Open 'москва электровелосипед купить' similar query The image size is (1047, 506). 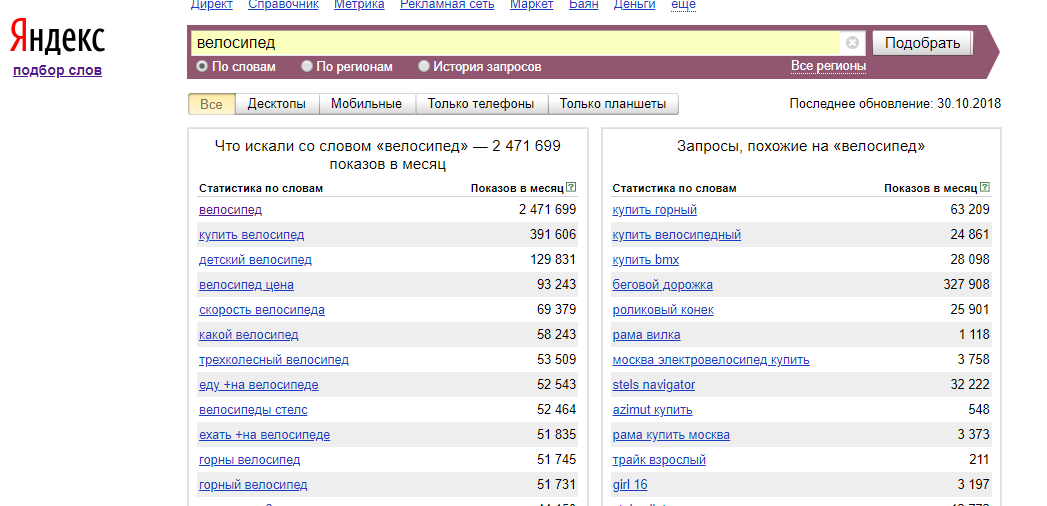711,360
